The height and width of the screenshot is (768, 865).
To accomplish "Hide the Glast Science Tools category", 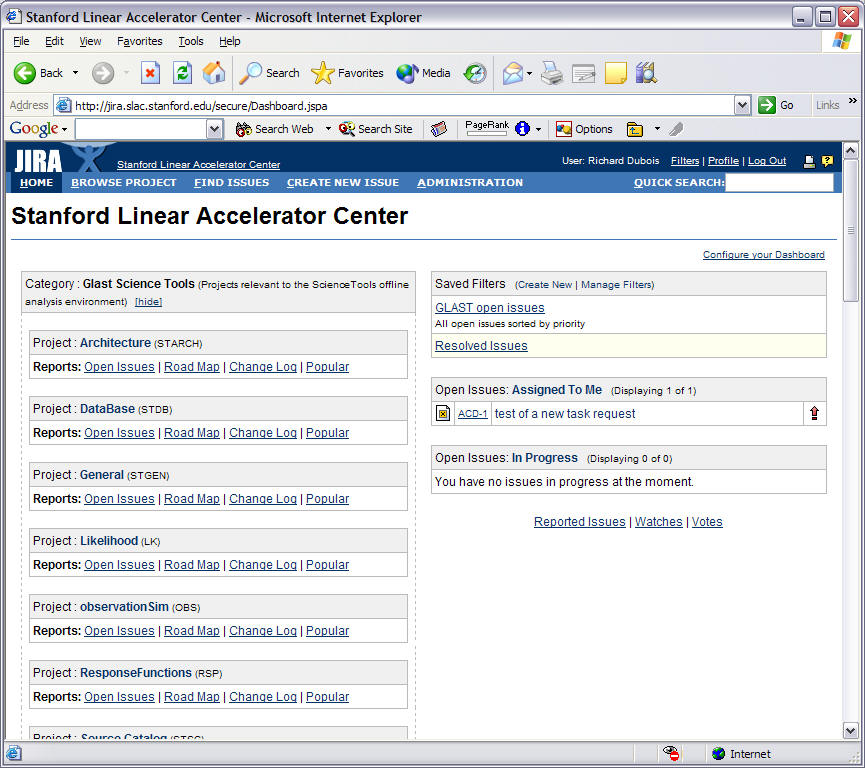I will [x=148, y=302].
